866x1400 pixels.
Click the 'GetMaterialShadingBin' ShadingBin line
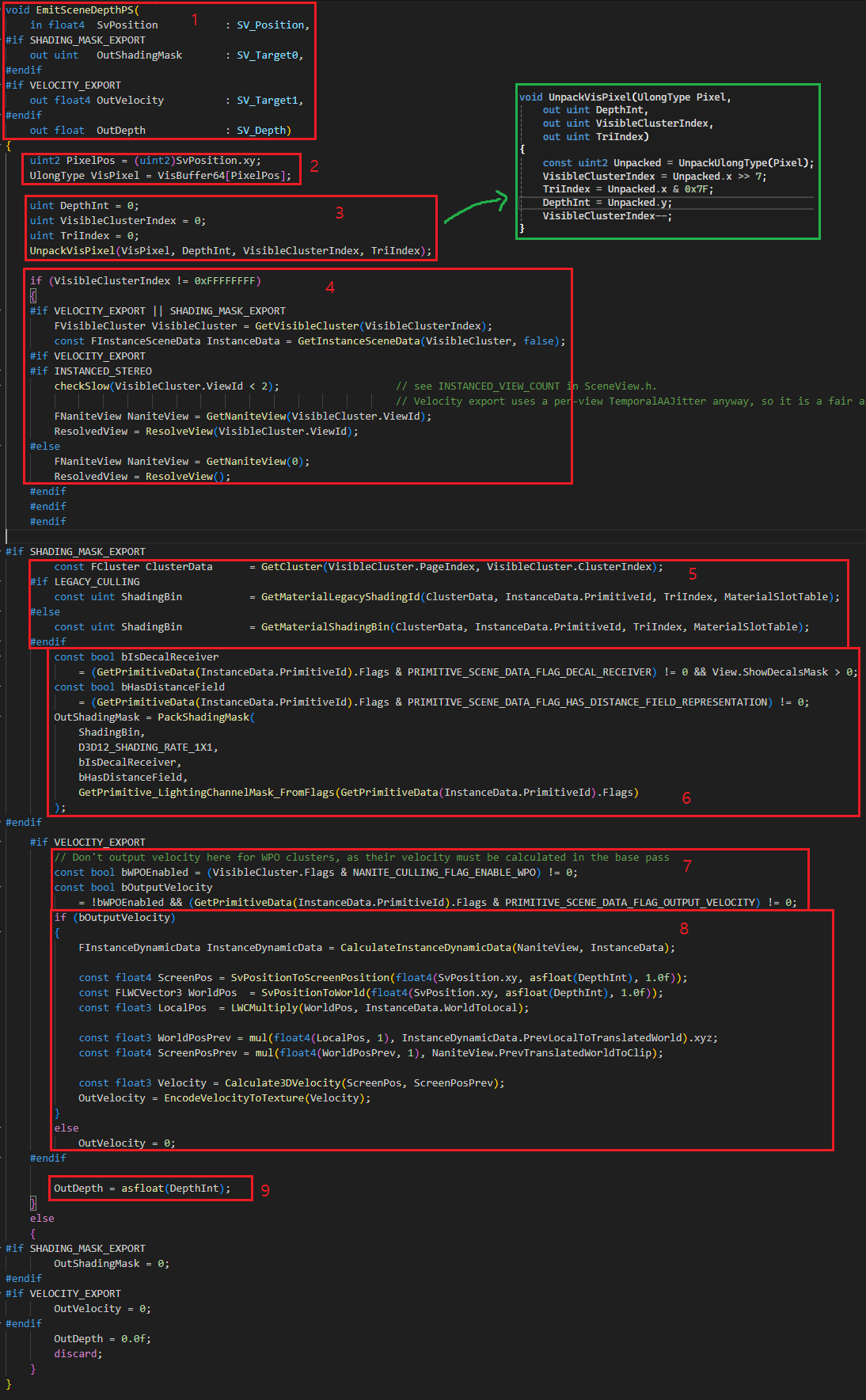tap(431, 627)
